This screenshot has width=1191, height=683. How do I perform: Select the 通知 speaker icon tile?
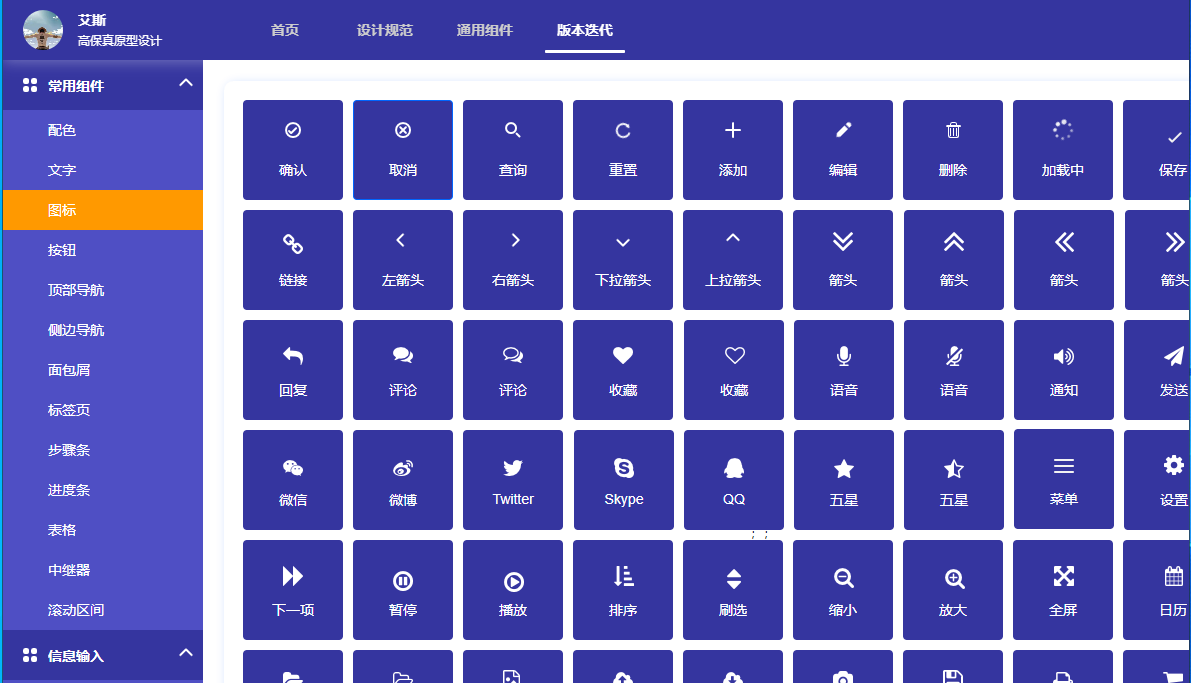tap(1063, 370)
